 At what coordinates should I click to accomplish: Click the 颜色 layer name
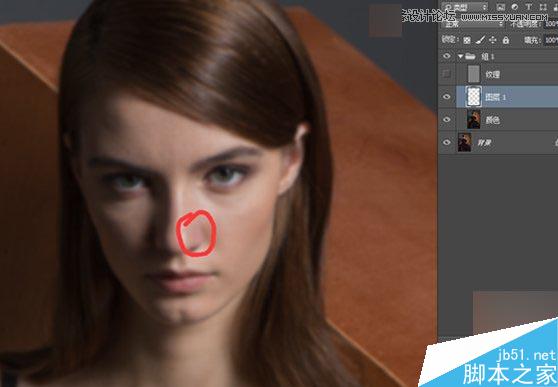[x=493, y=120]
